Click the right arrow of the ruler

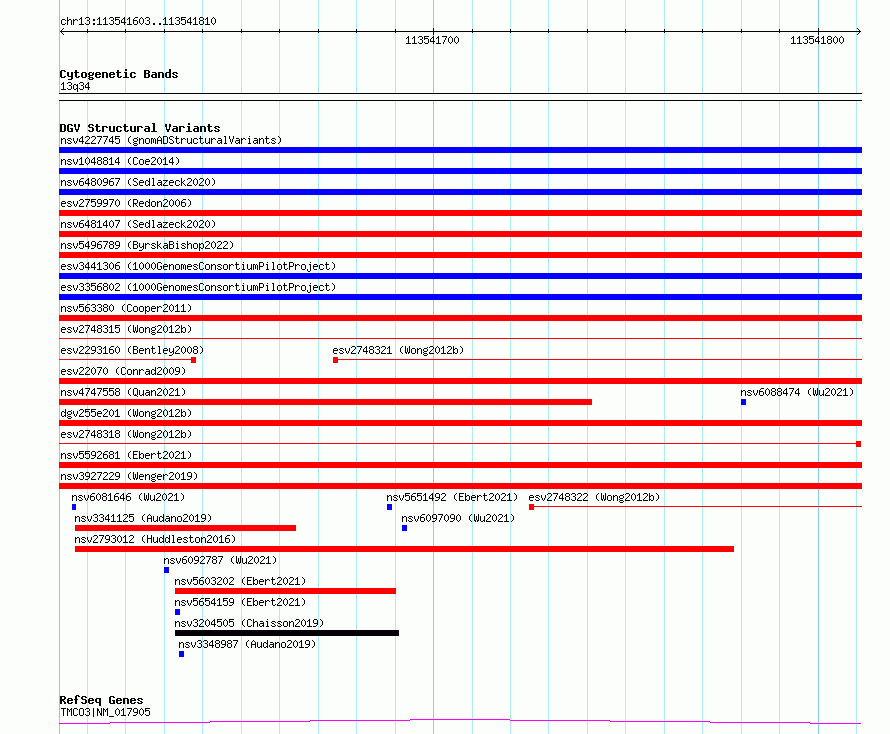pyautogui.click(x=859, y=32)
